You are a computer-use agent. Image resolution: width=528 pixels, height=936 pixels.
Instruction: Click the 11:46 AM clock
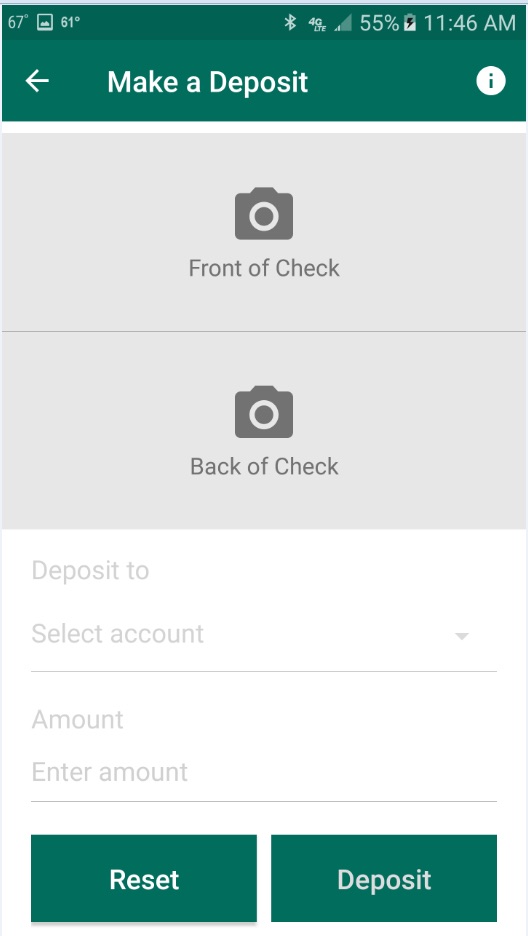470,23
